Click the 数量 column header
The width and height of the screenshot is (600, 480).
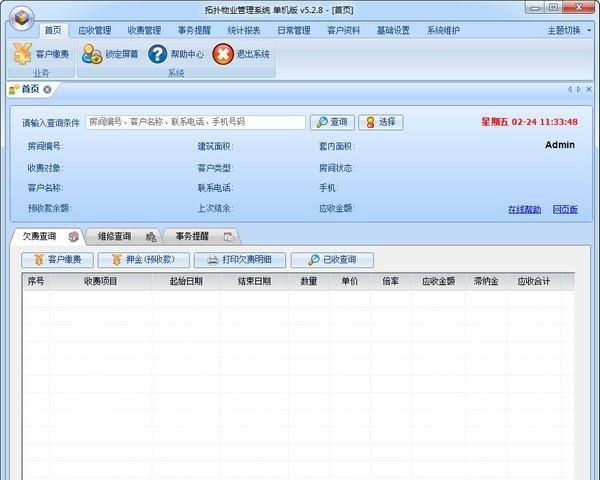(308, 281)
